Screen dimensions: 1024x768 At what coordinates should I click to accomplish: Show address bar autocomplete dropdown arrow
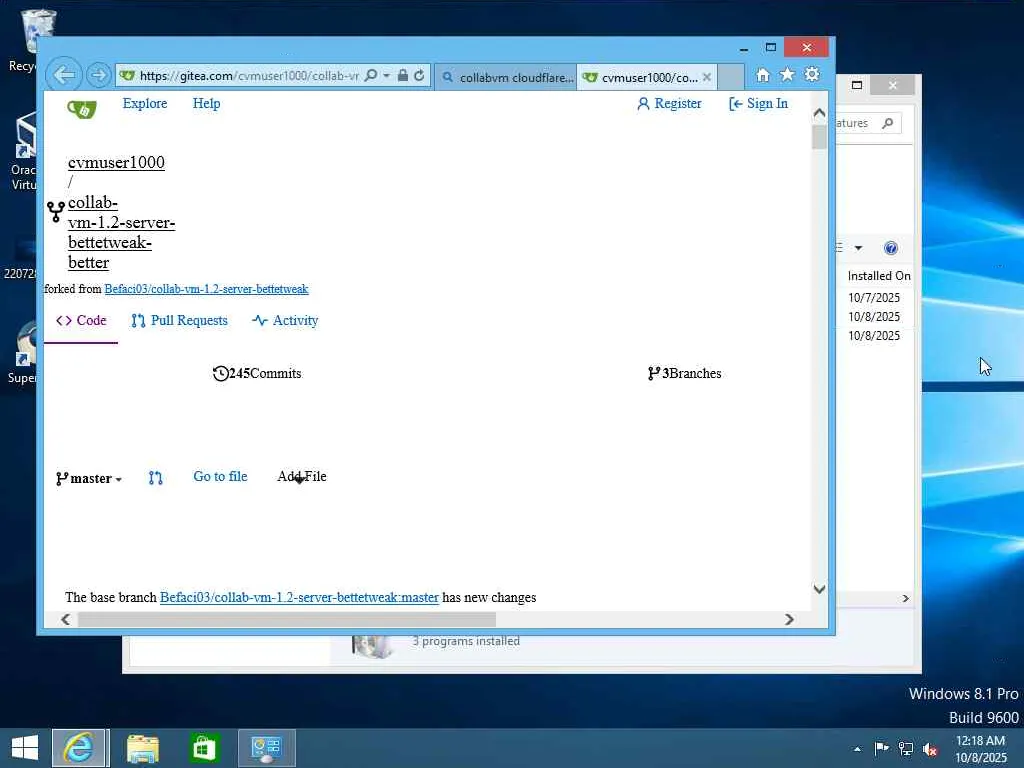(x=387, y=76)
